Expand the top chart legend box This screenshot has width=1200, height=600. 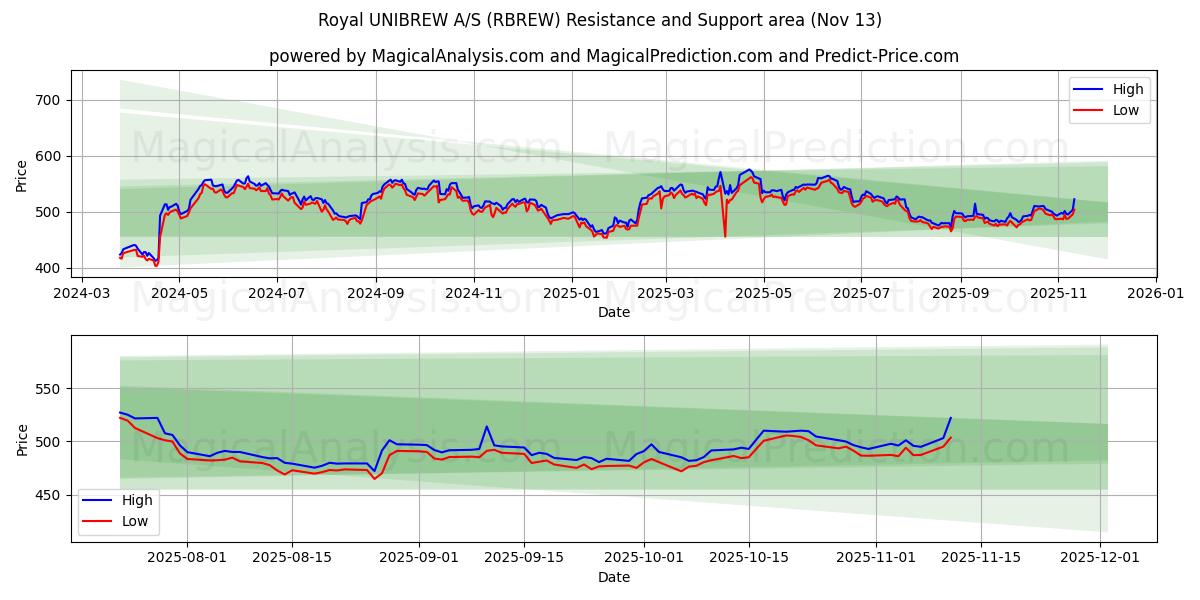pyautogui.click(x=1110, y=99)
